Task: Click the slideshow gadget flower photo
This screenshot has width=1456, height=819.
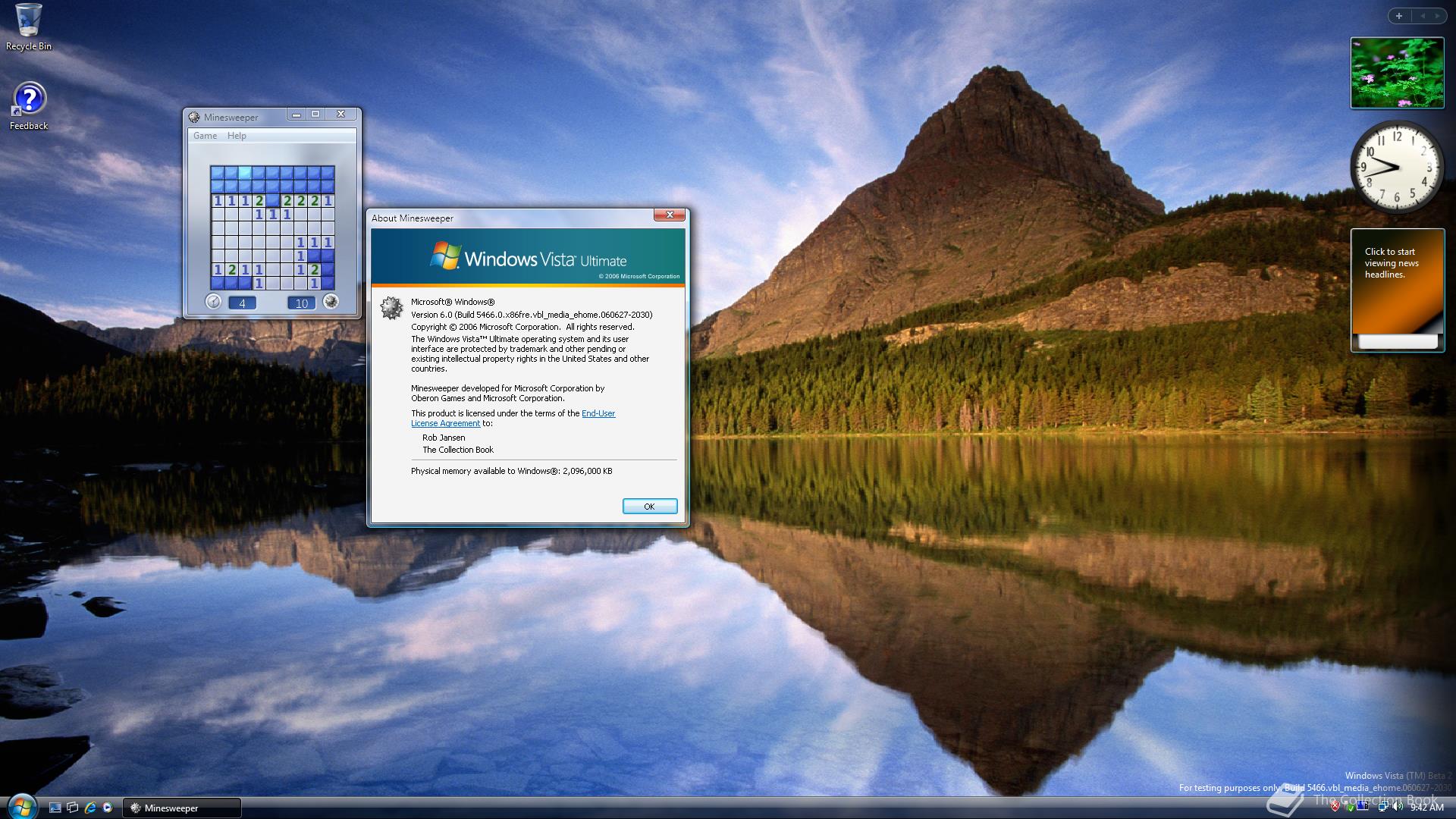Action: tap(1397, 73)
